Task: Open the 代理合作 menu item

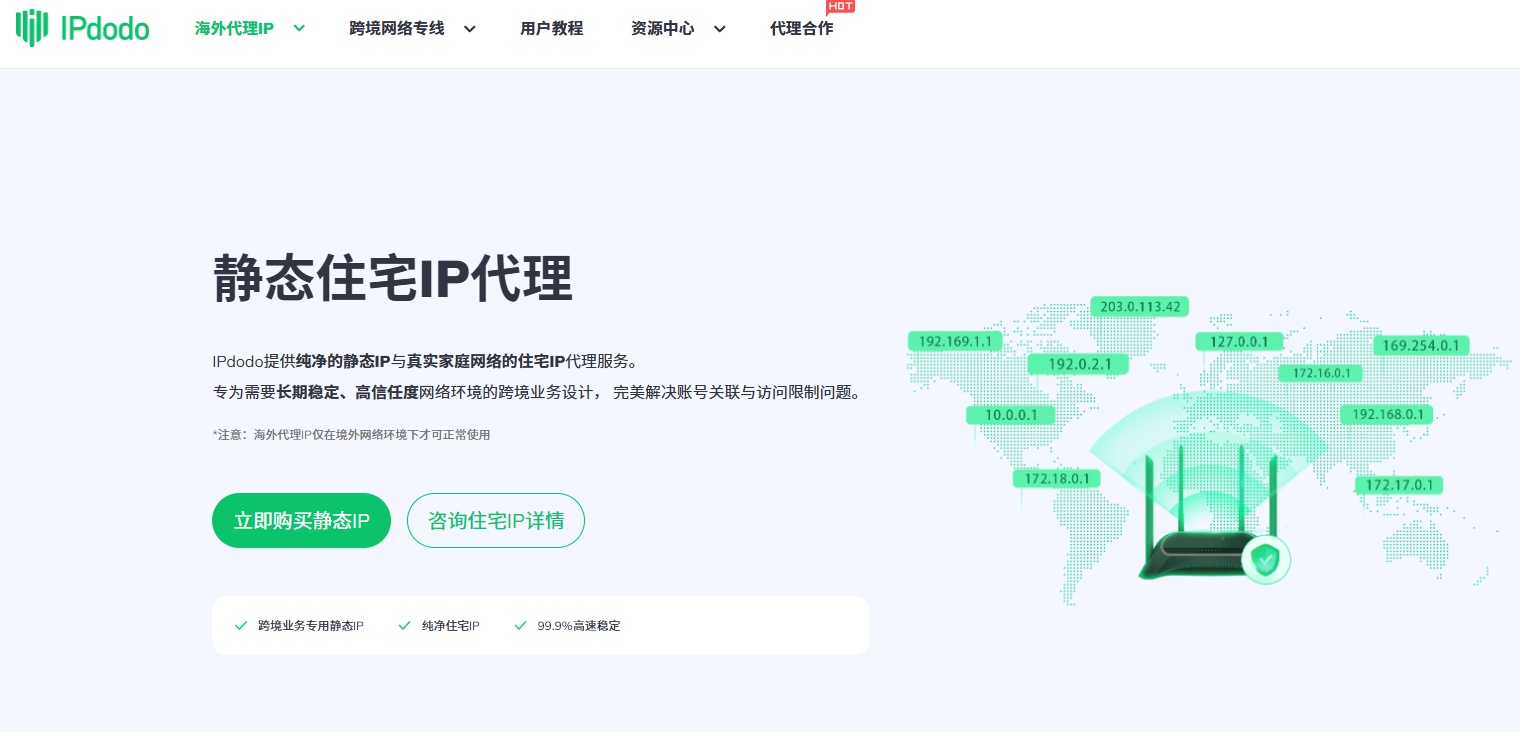Action: click(801, 29)
